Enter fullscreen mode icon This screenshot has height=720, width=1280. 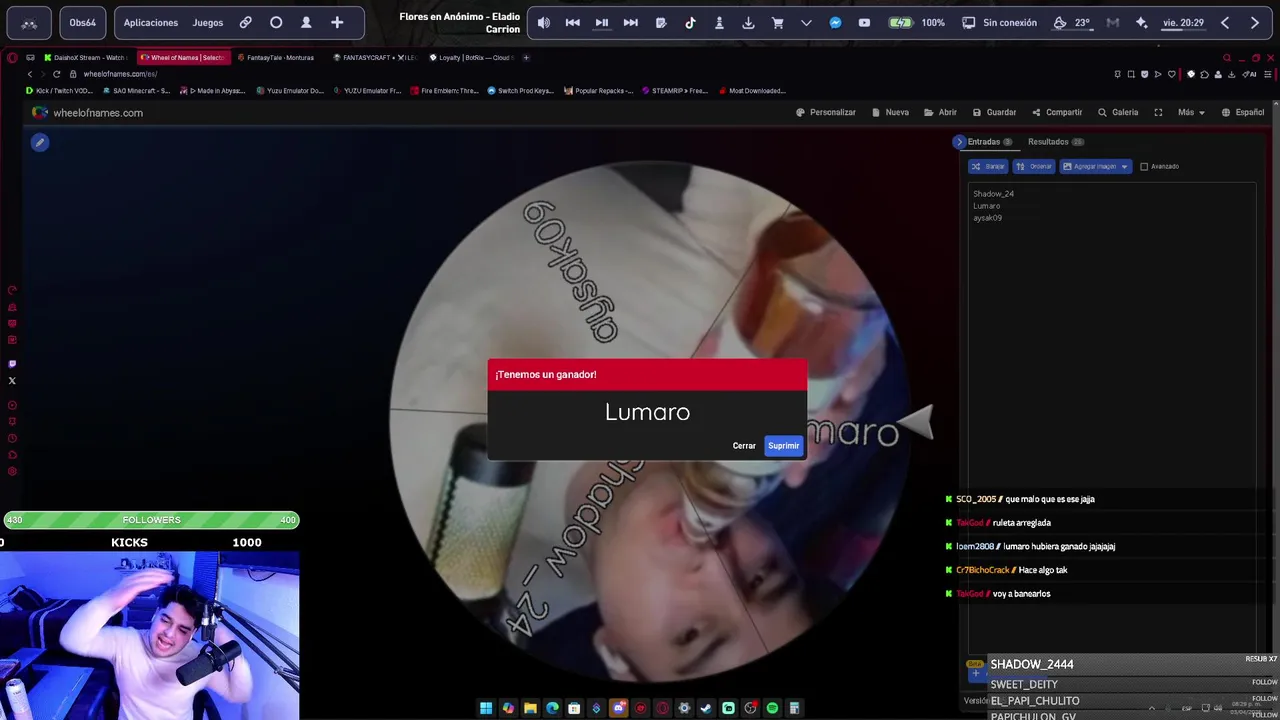coord(1158,113)
